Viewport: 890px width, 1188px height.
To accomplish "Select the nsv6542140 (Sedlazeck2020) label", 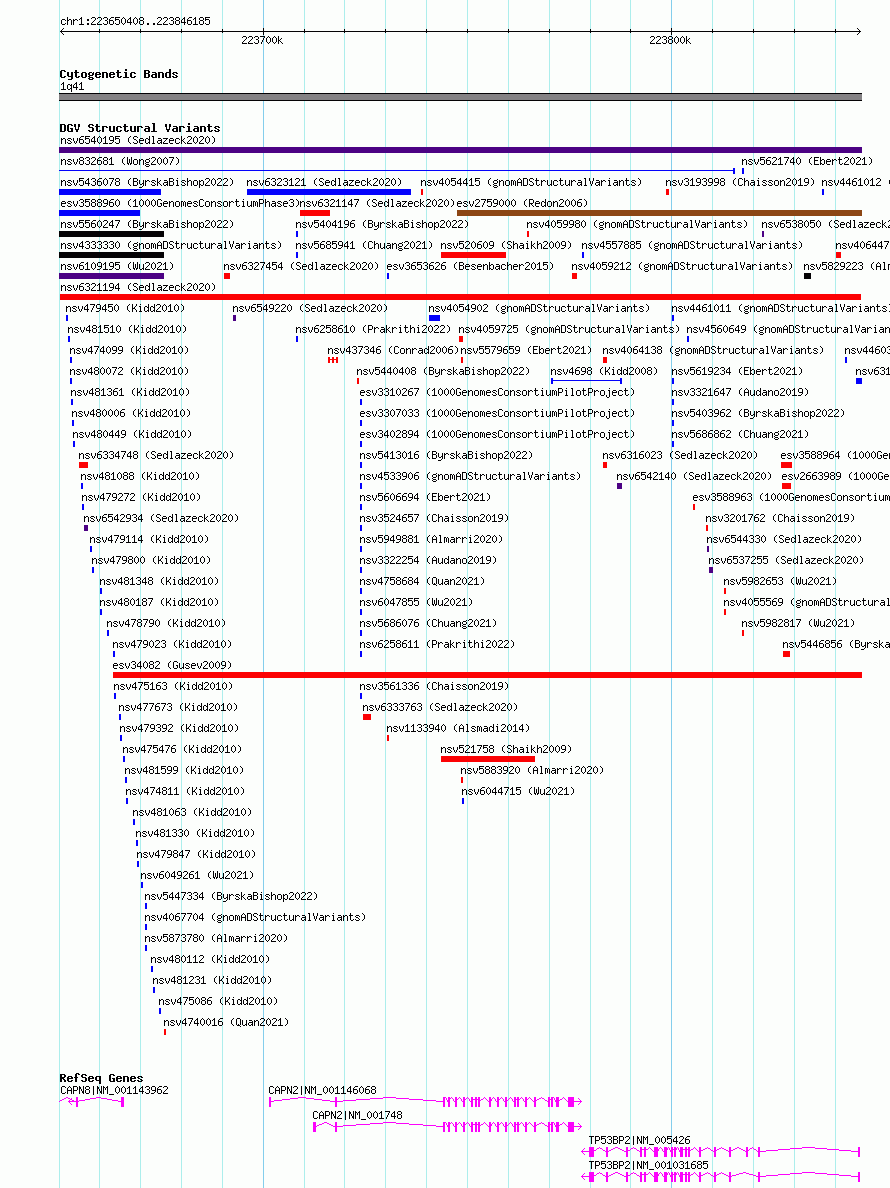I will coord(694,477).
